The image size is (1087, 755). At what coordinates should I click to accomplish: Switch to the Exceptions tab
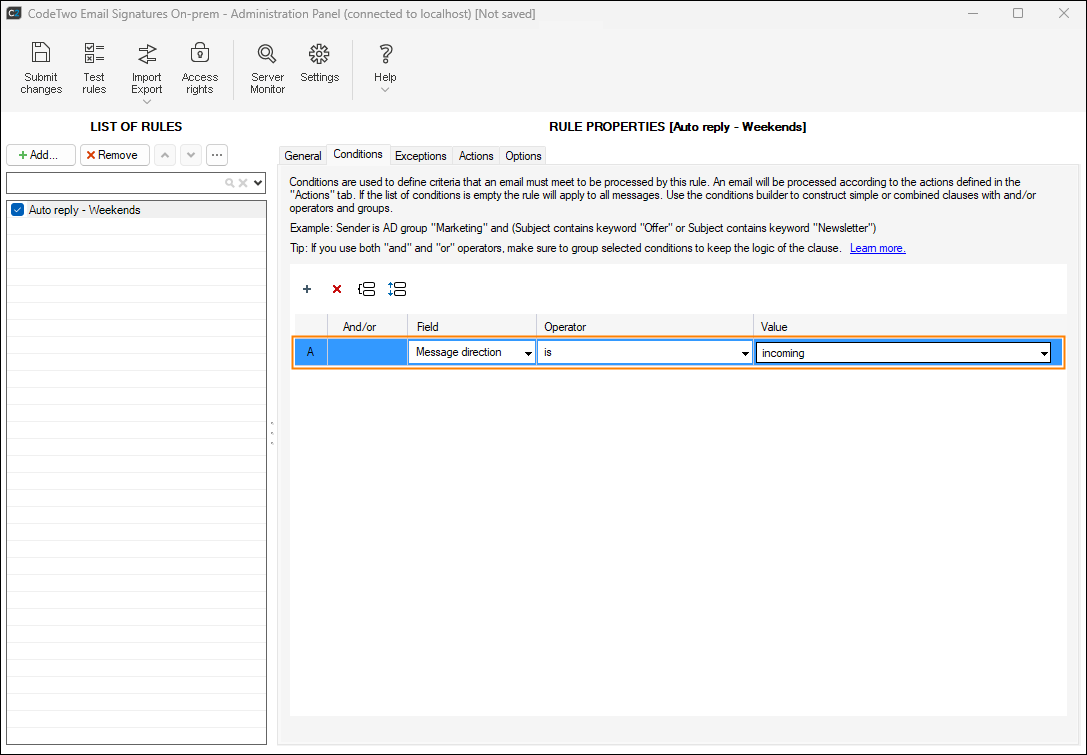pos(420,156)
